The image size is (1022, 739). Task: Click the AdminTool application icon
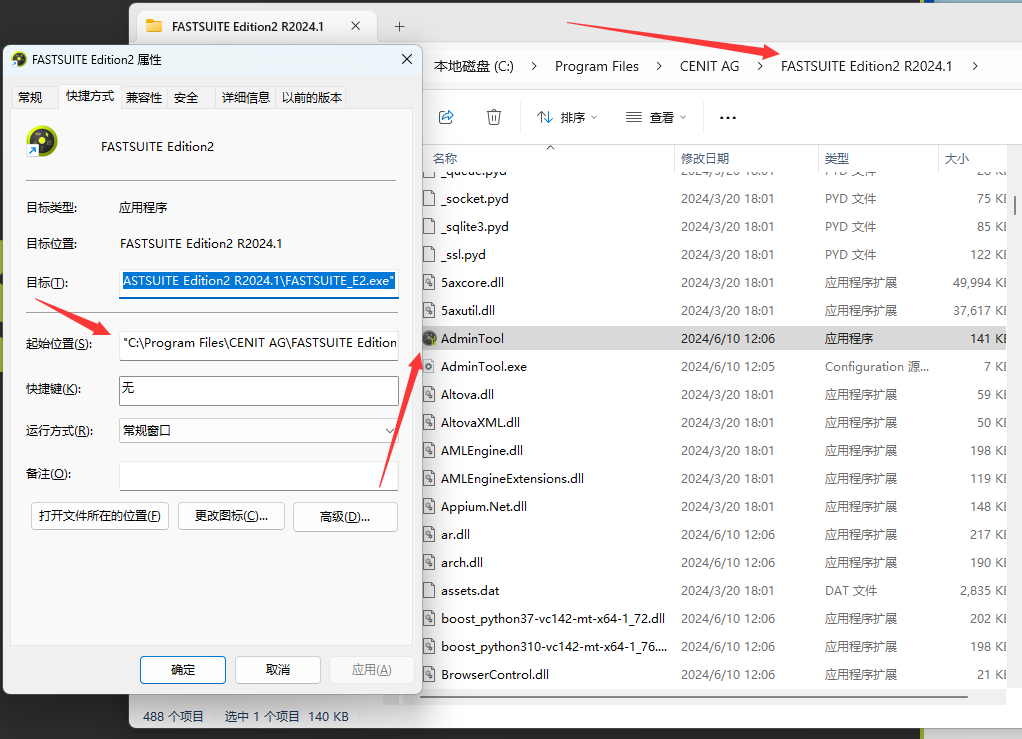coord(429,339)
